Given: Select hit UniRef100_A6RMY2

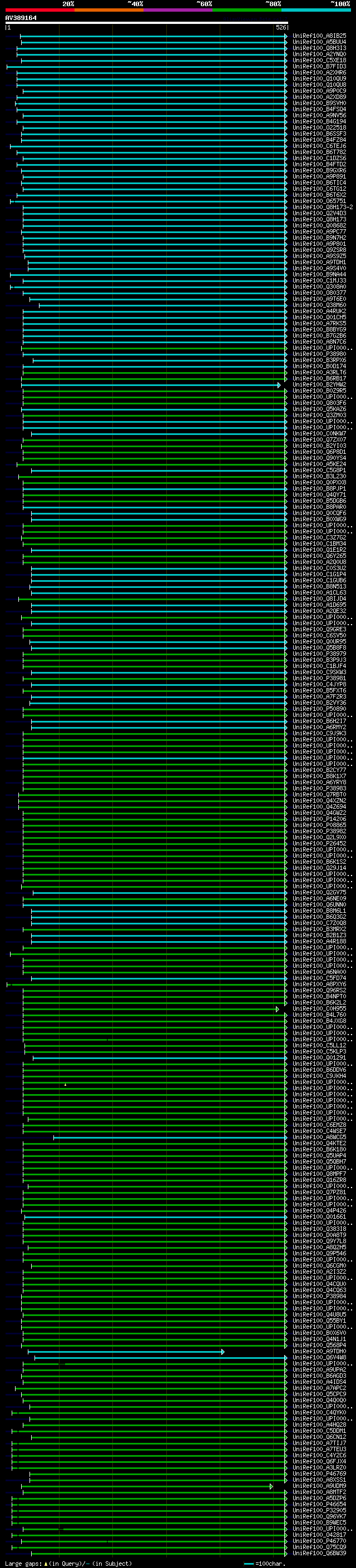Looking at the screenshot, I should 319,728.
